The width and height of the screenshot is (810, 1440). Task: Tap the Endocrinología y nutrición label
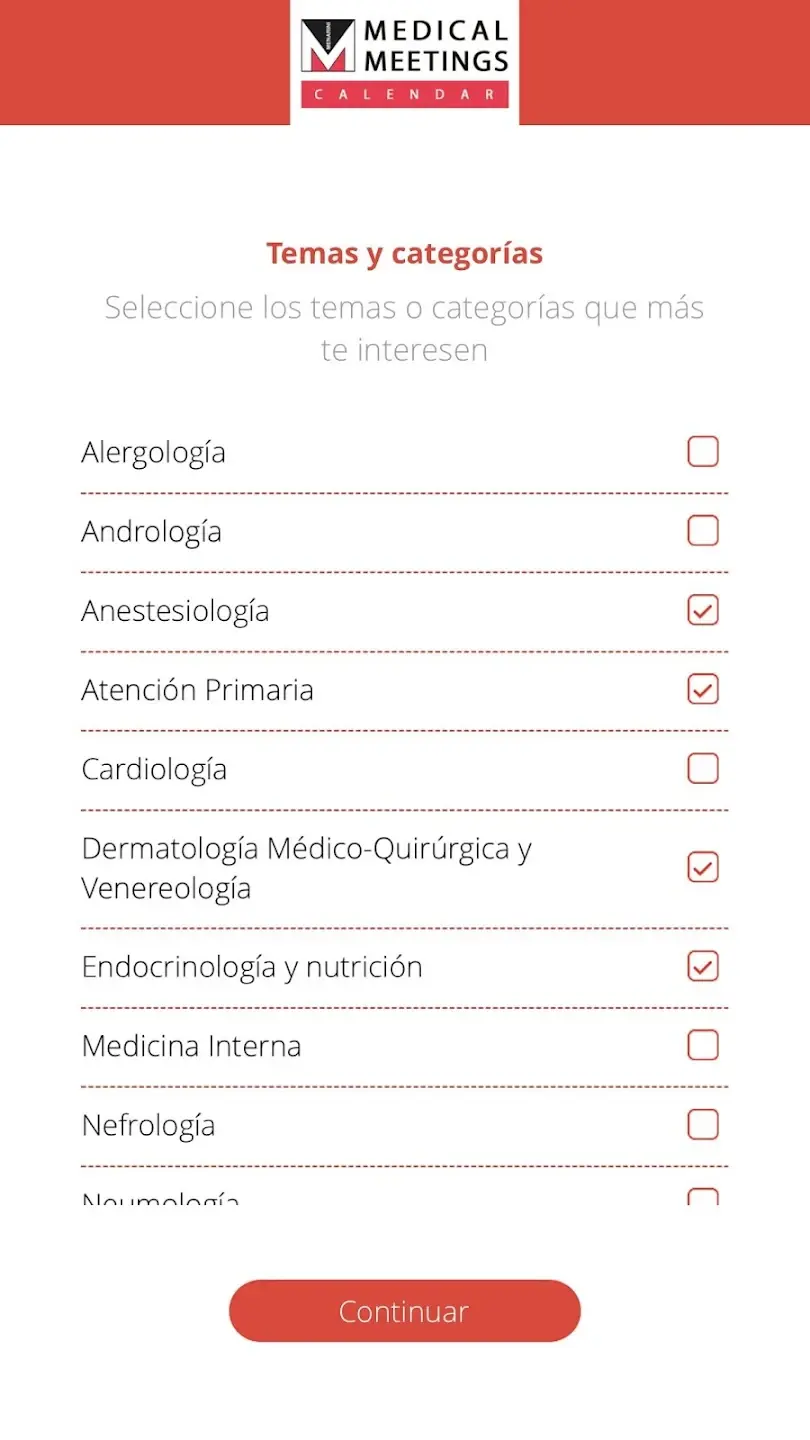[252, 966]
